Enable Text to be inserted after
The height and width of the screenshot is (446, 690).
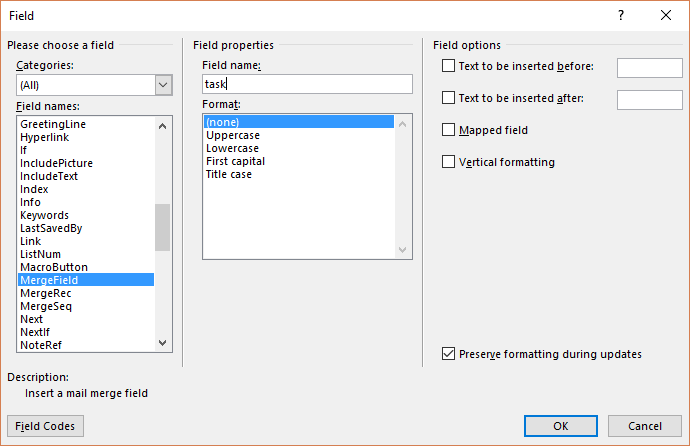click(x=448, y=99)
